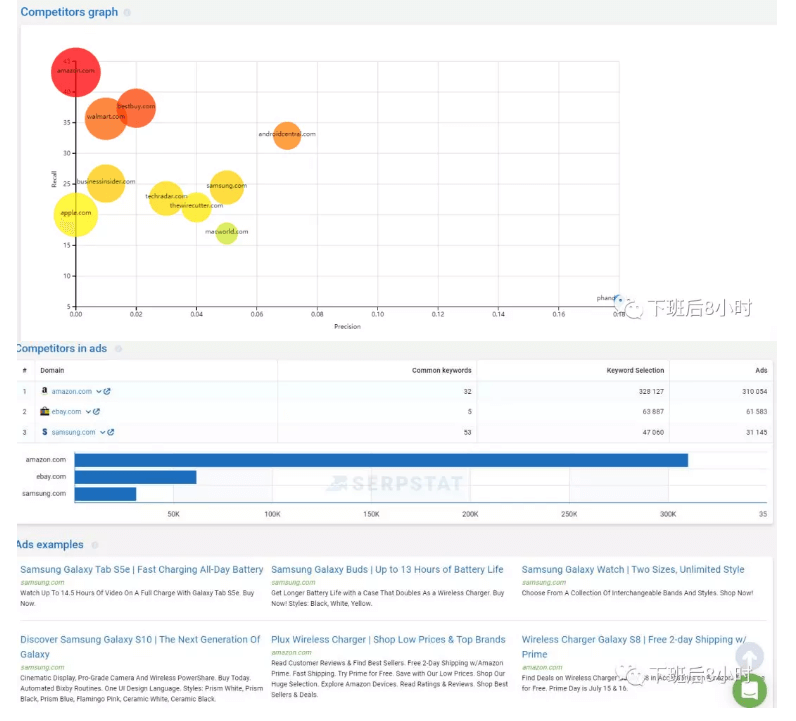Click the red amazon.com bubble in graph
796x721 pixels.
tap(76, 71)
